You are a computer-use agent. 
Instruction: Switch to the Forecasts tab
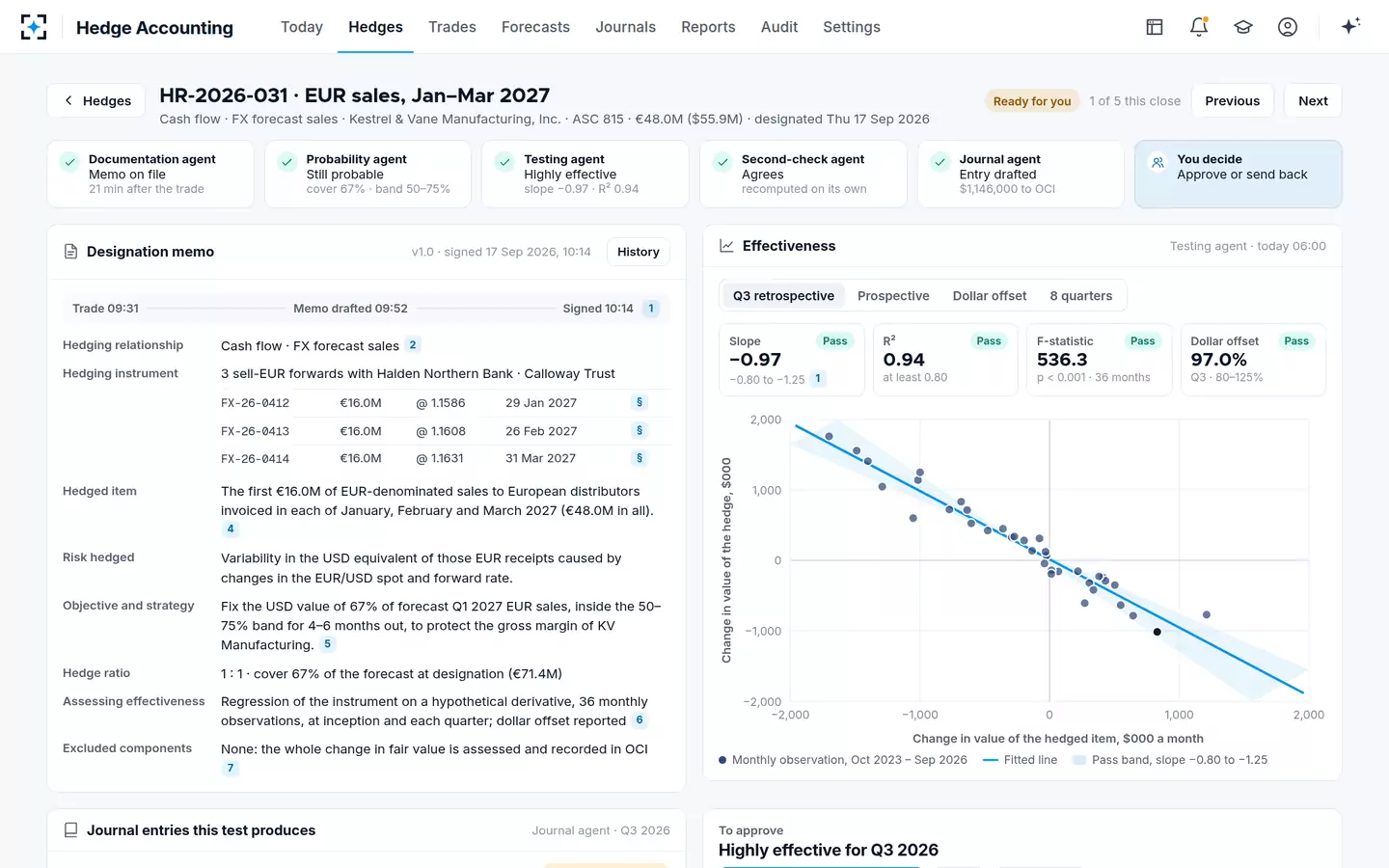click(x=535, y=27)
